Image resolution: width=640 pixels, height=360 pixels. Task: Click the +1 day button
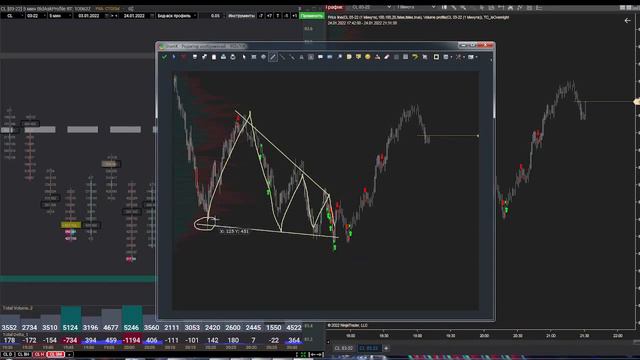(294, 16)
